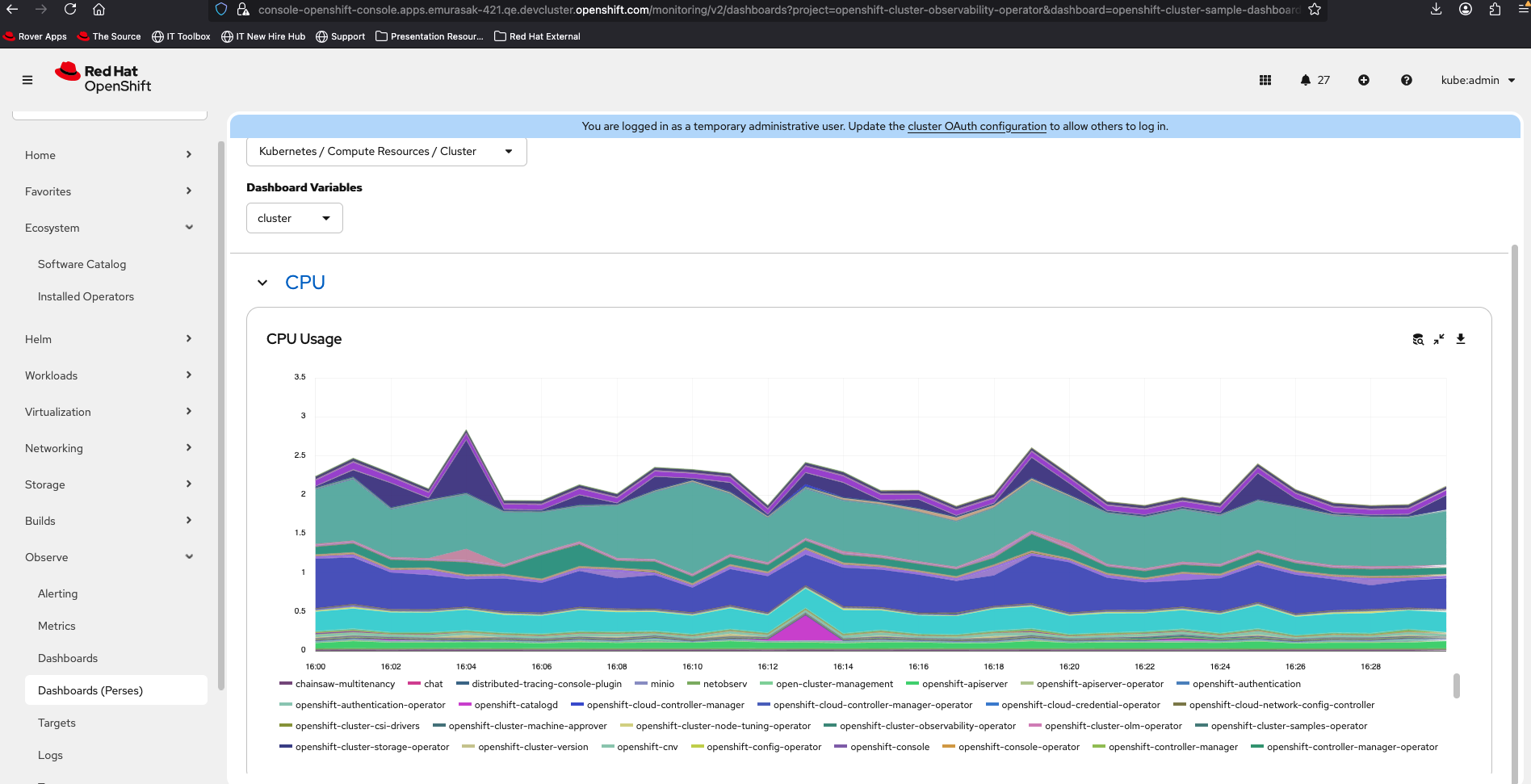
Task: Toggle openshift-apiserver series in the legend
Action: (964, 684)
